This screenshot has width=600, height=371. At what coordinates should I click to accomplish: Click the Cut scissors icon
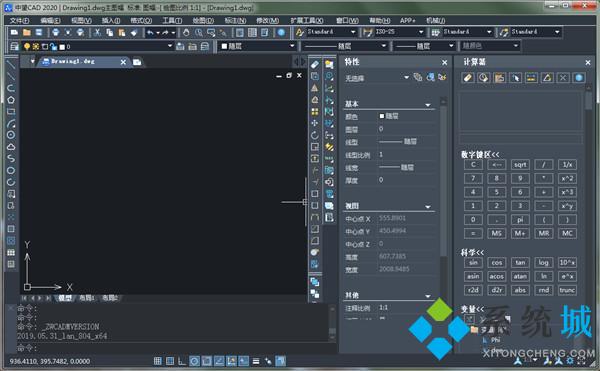[x=97, y=33]
